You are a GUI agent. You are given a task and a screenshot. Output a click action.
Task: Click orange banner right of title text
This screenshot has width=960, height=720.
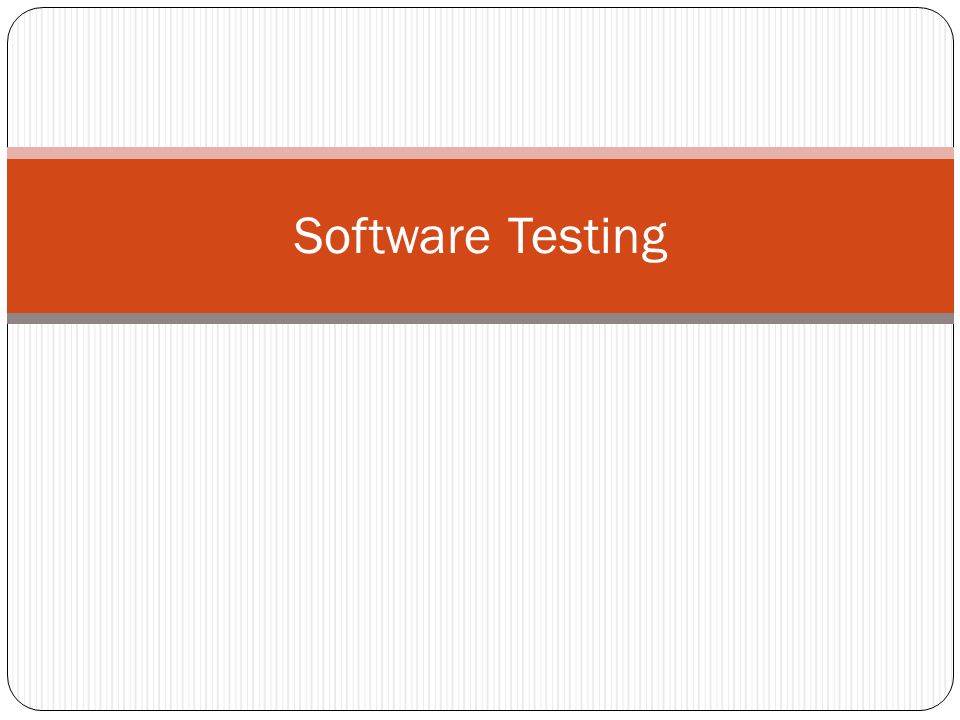[x=811, y=236]
